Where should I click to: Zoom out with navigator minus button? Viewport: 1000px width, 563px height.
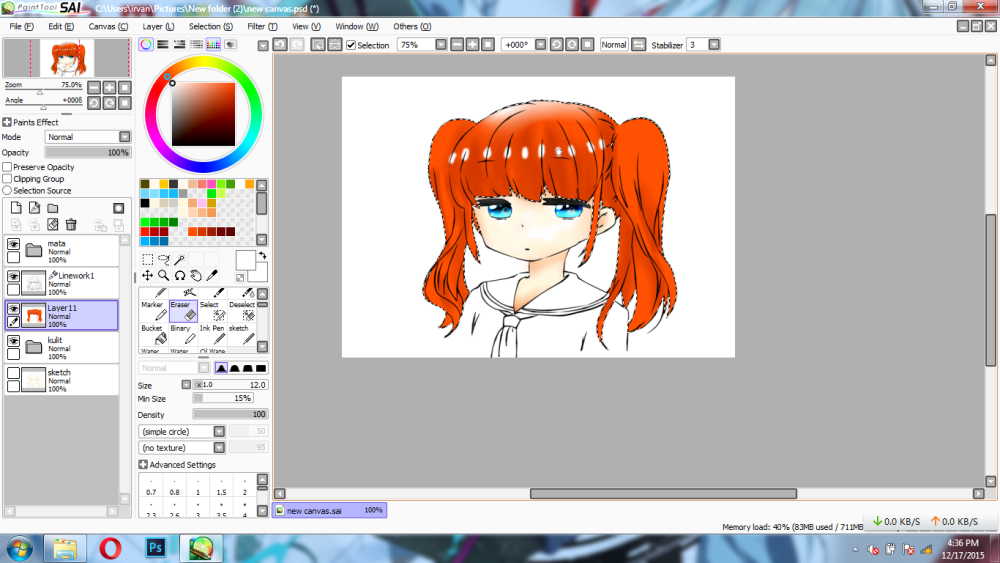click(94, 87)
